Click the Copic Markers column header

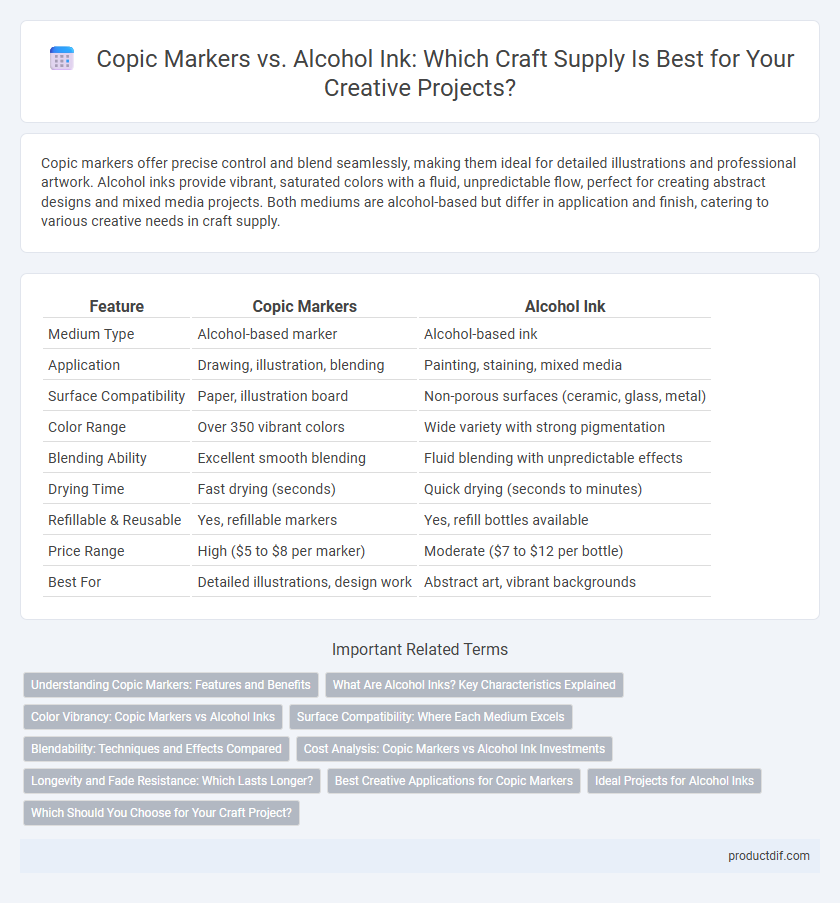(305, 306)
